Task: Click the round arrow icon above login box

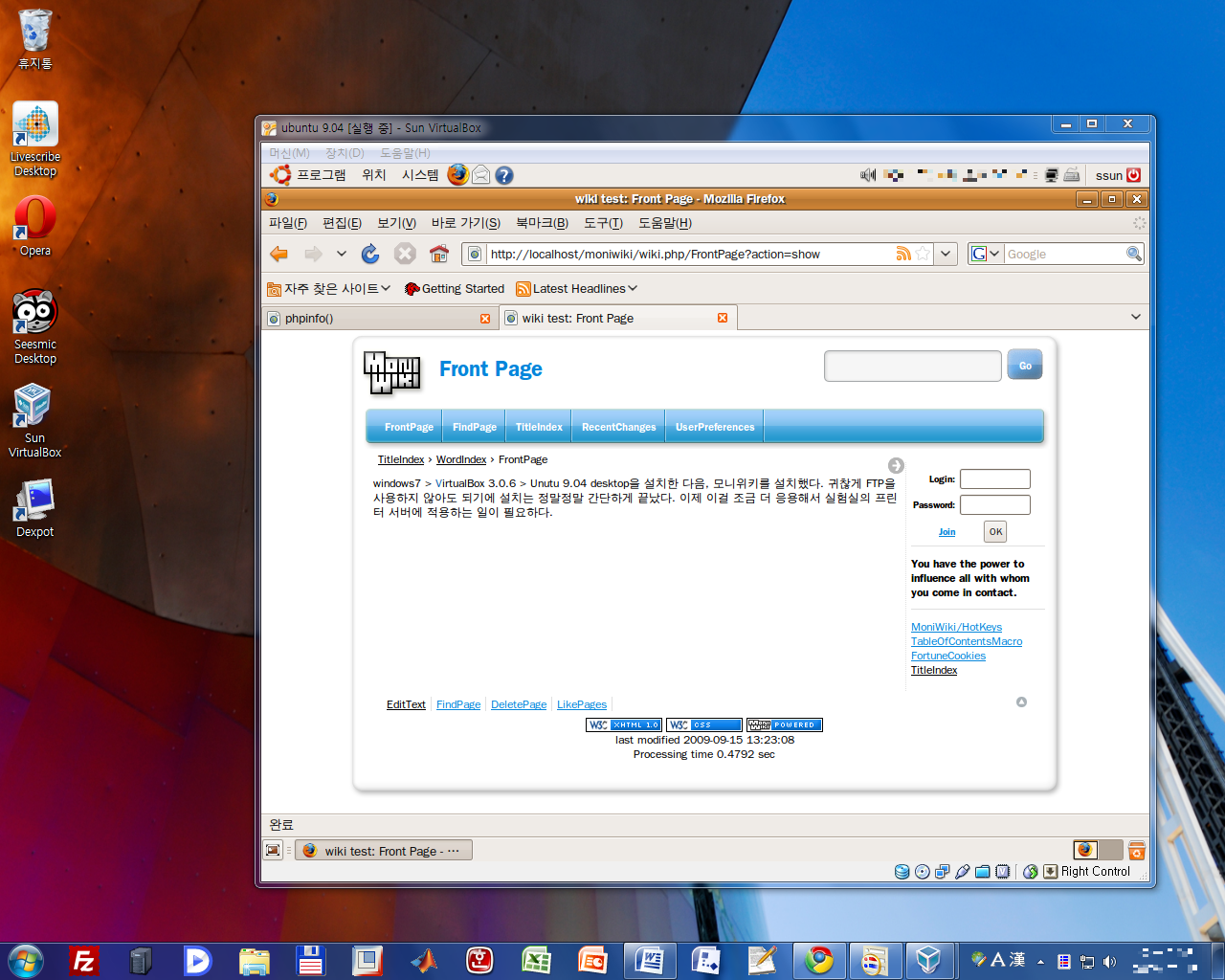Action: coord(896,465)
